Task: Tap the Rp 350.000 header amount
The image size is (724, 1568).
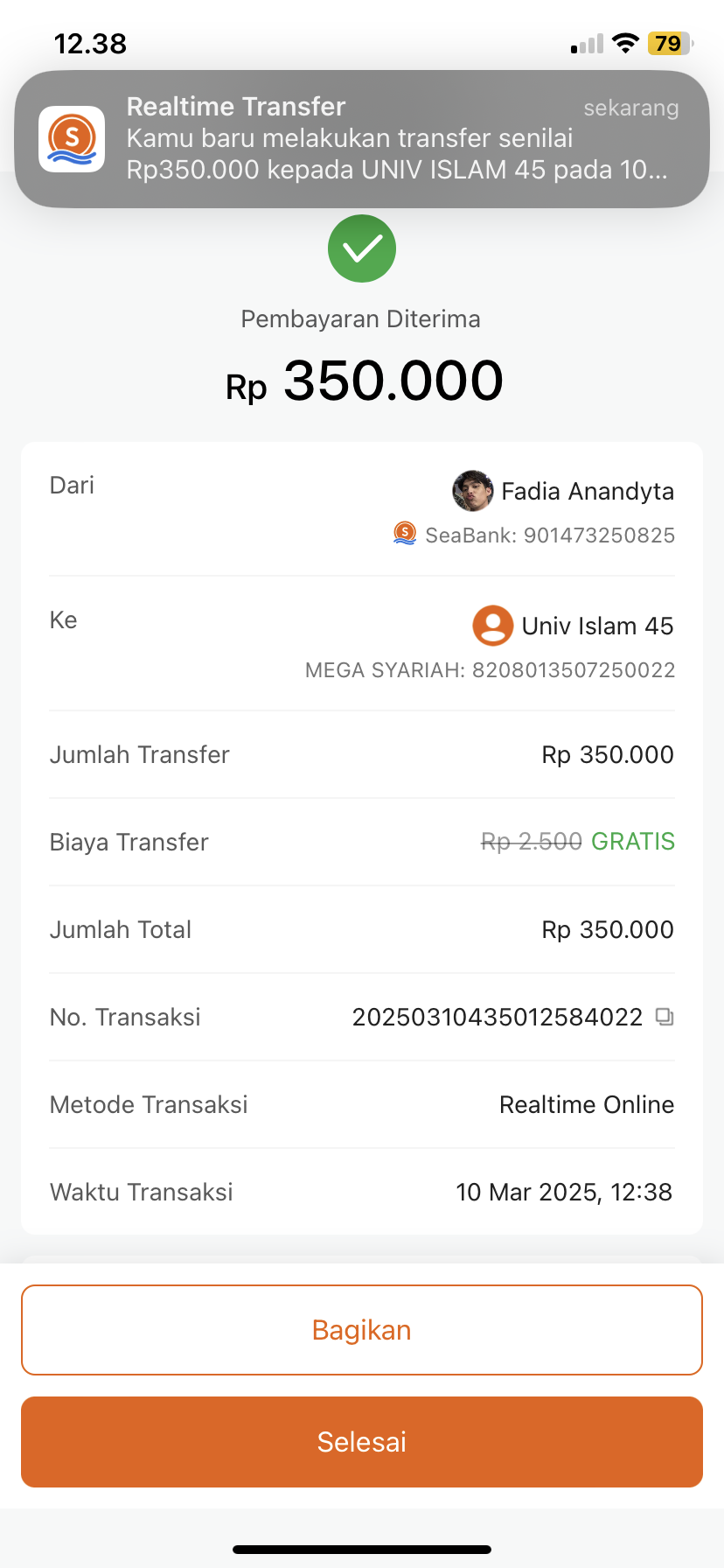Action: pos(365,381)
